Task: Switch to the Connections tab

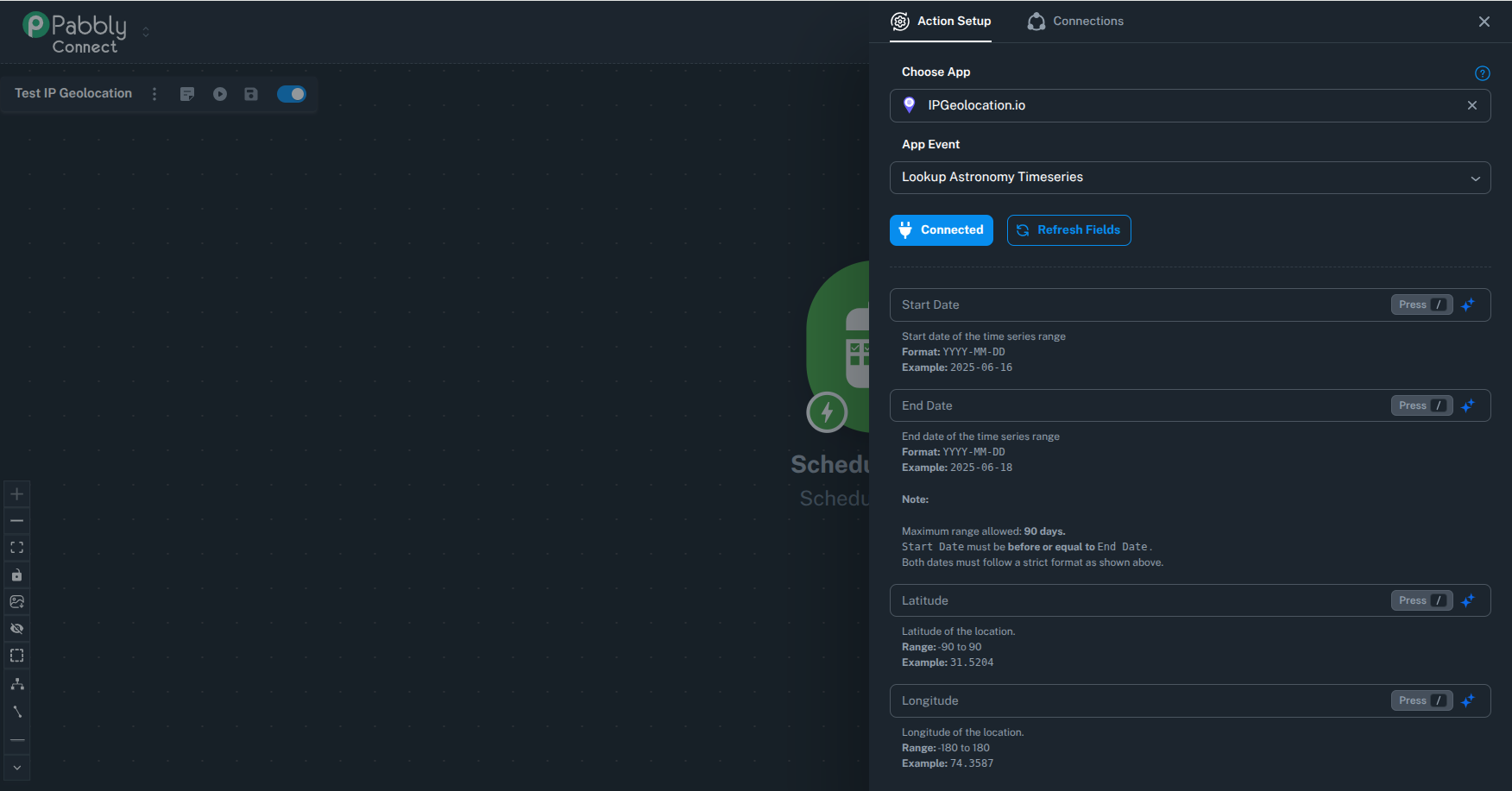Action: [1075, 22]
